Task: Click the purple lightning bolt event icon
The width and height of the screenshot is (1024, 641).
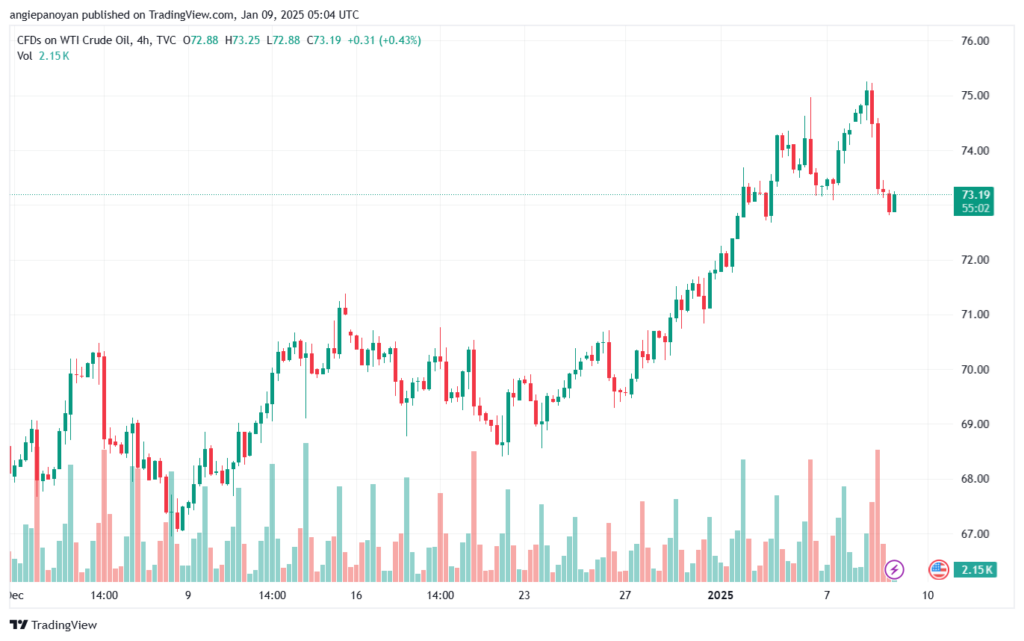Action: pos(894,569)
